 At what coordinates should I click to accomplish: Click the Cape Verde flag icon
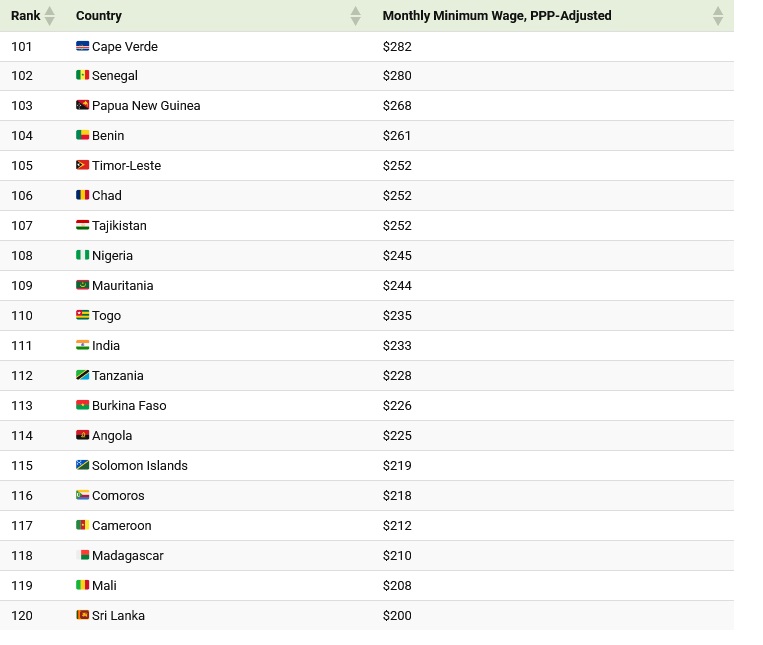pyautogui.click(x=82, y=46)
